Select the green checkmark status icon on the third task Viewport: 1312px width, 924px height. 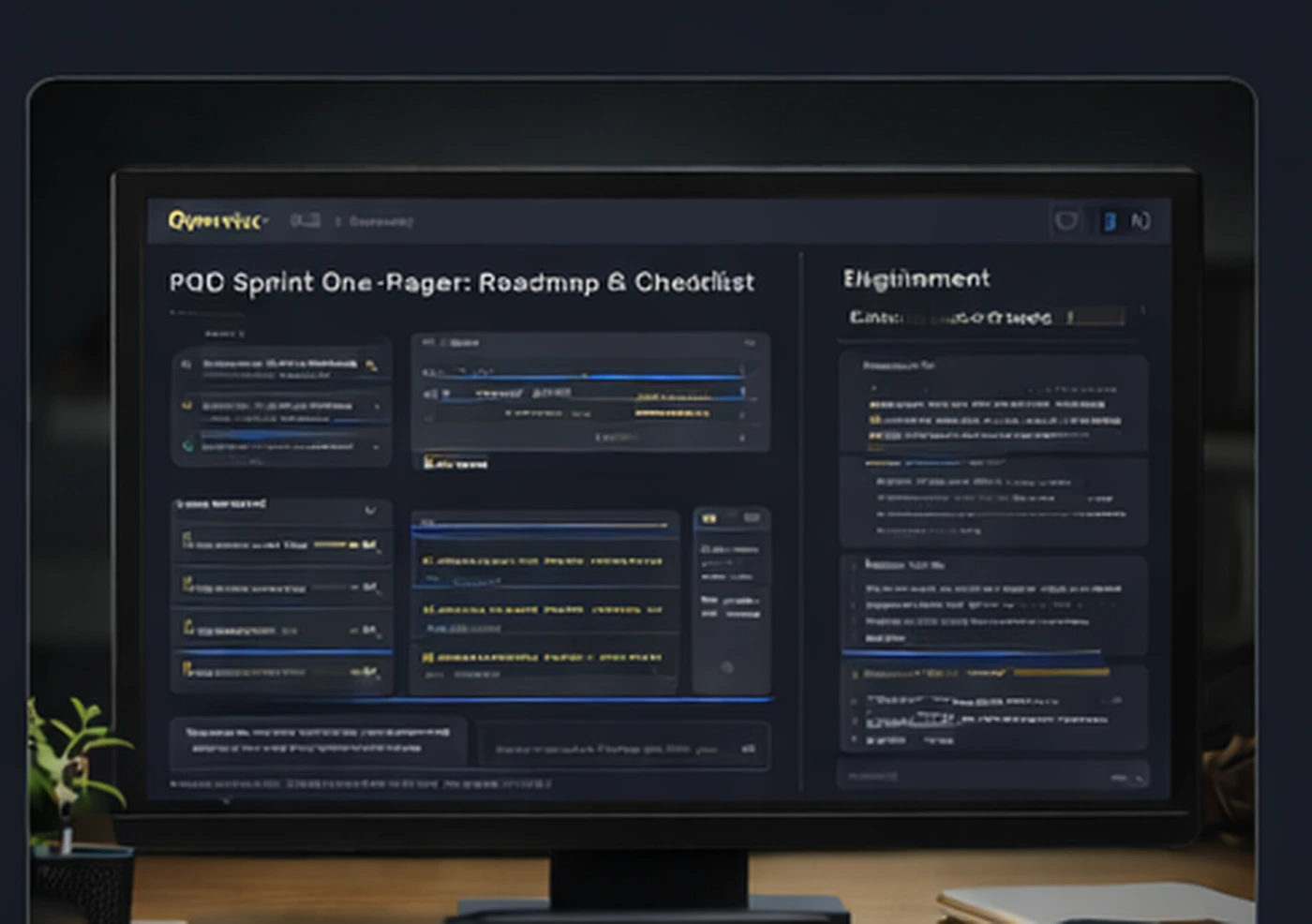coord(186,444)
